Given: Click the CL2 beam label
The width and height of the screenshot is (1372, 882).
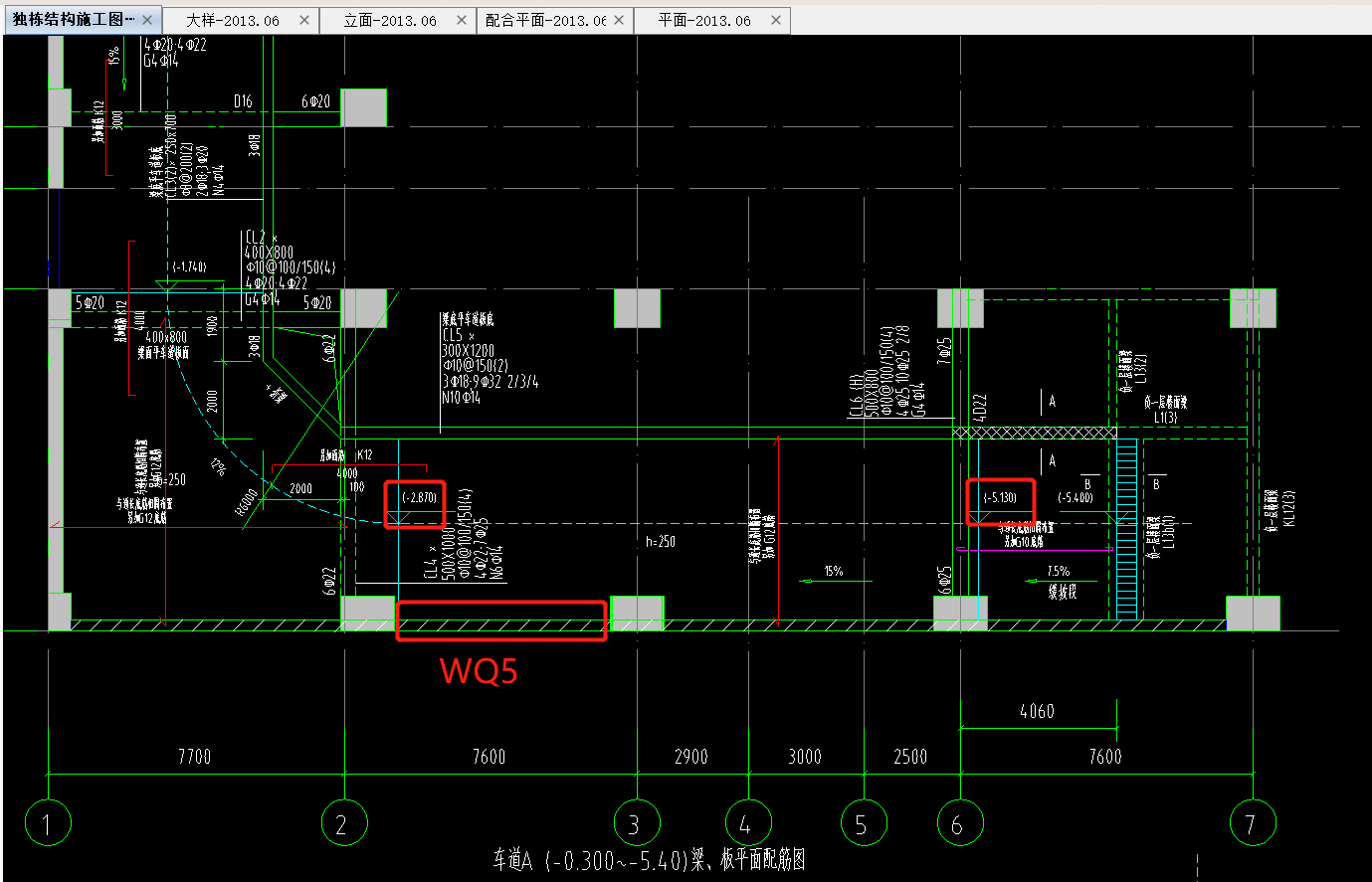Looking at the screenshot, I should 260,237.
